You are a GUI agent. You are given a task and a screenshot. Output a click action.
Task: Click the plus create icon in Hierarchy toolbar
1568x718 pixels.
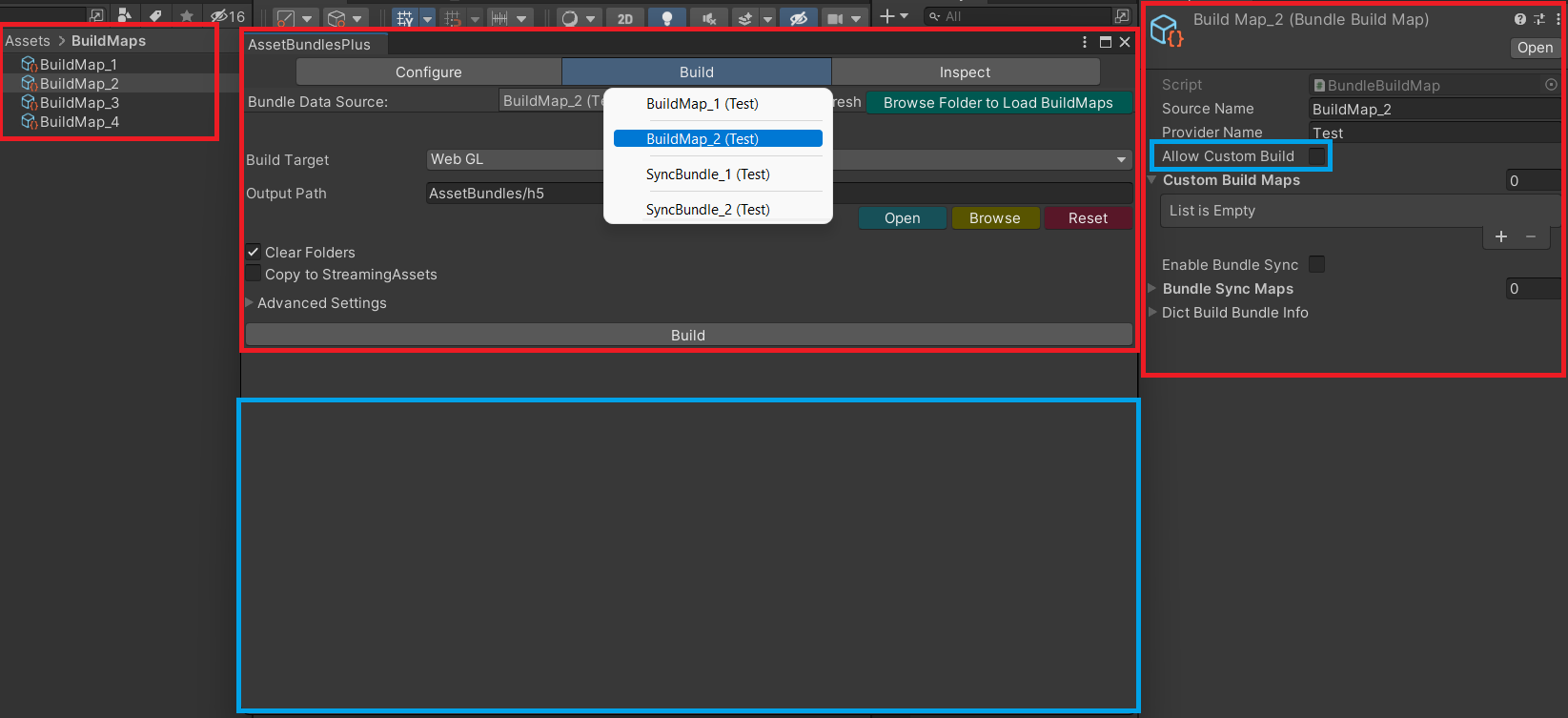pos(887,16)
